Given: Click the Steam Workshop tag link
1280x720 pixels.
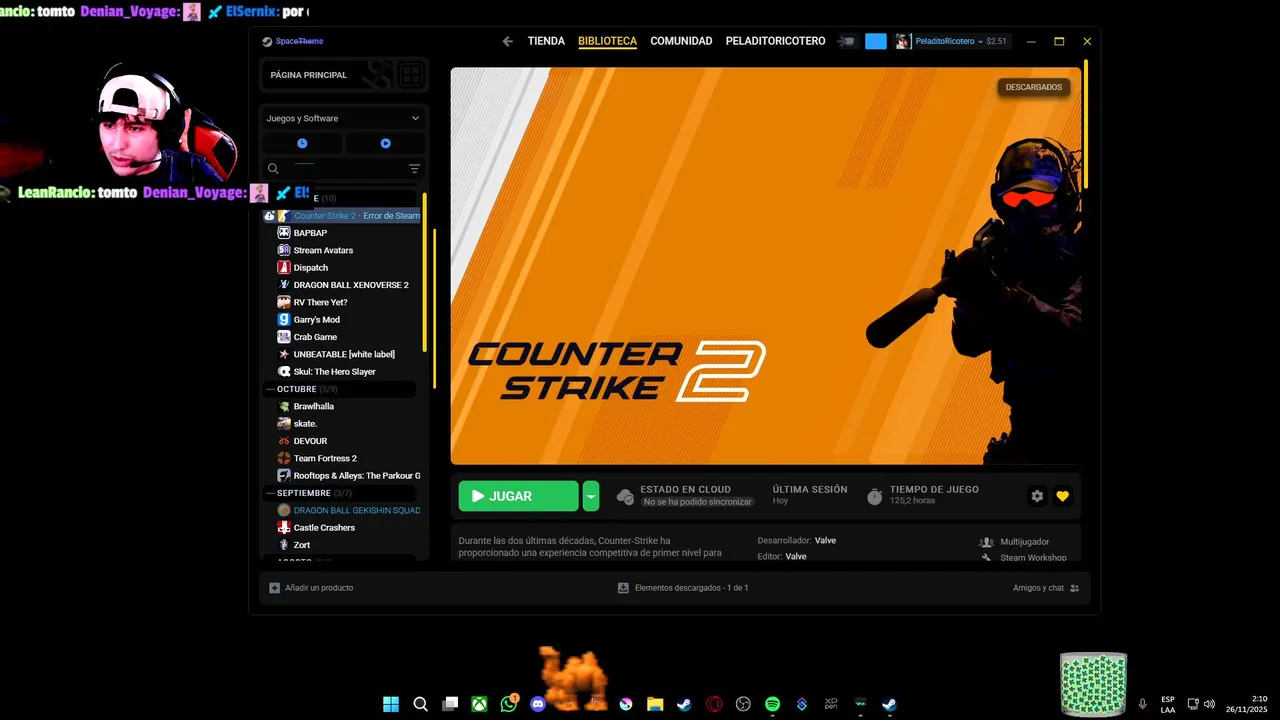Looking at the screenshot, I should tap(1033, 557).
